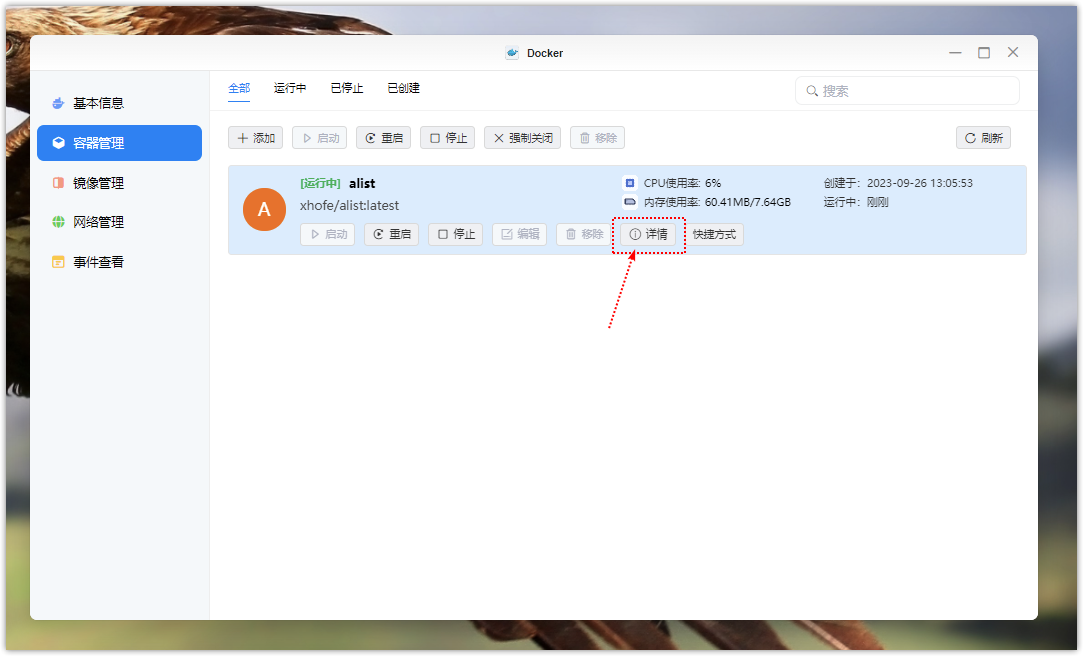
Task: Restart alist using its row 重启 button
Action: (392, 235)
